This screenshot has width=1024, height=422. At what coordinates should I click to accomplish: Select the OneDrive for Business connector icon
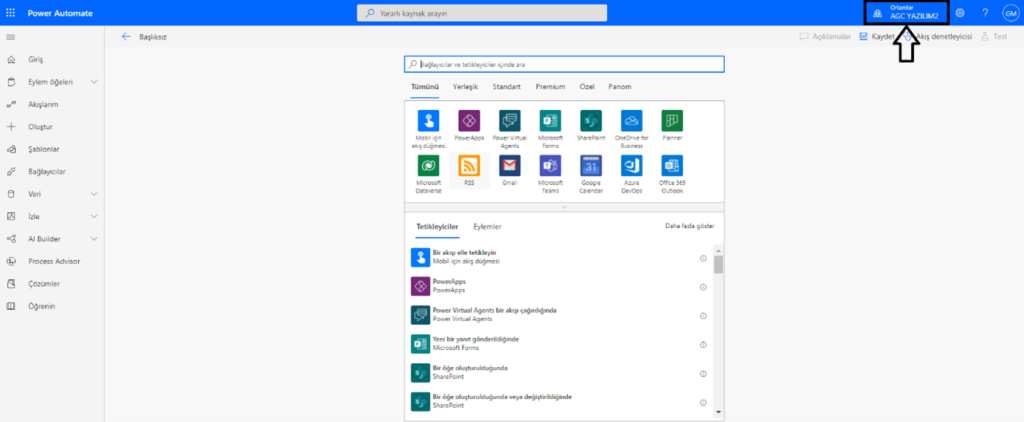(632, 121)
